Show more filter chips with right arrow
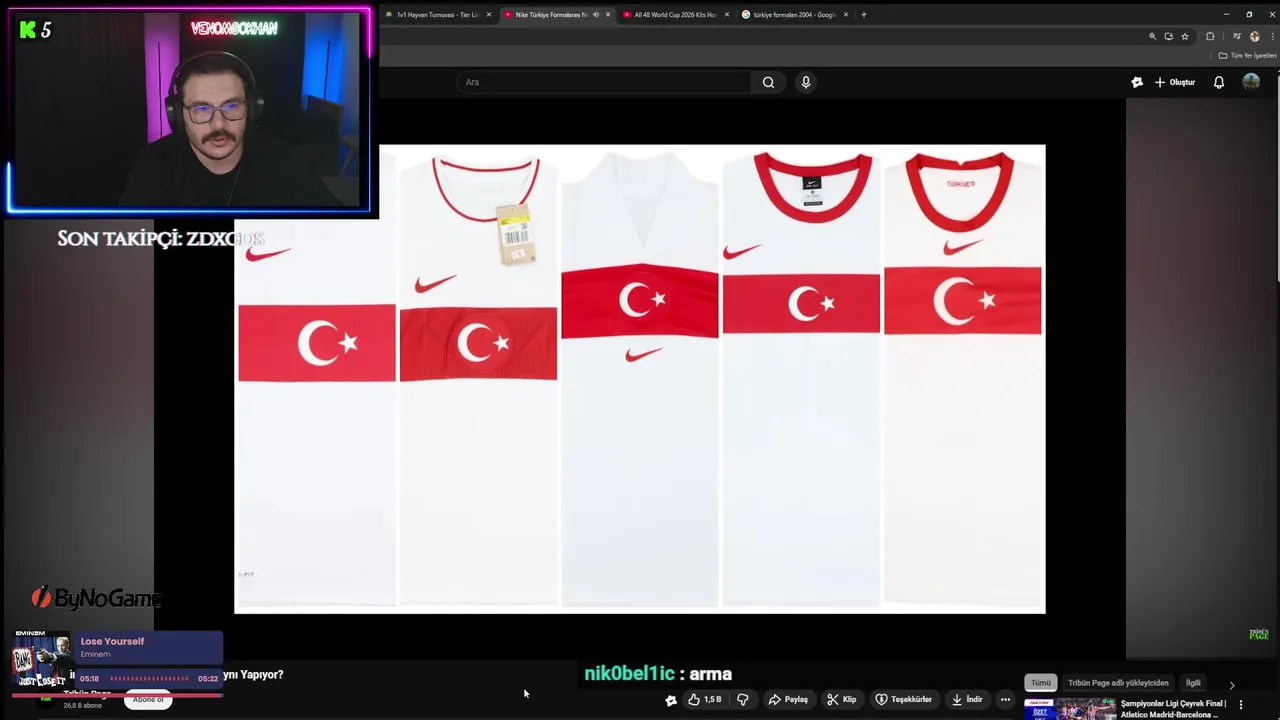This screenshot has height=720, width=1280. coord(1232,685)
